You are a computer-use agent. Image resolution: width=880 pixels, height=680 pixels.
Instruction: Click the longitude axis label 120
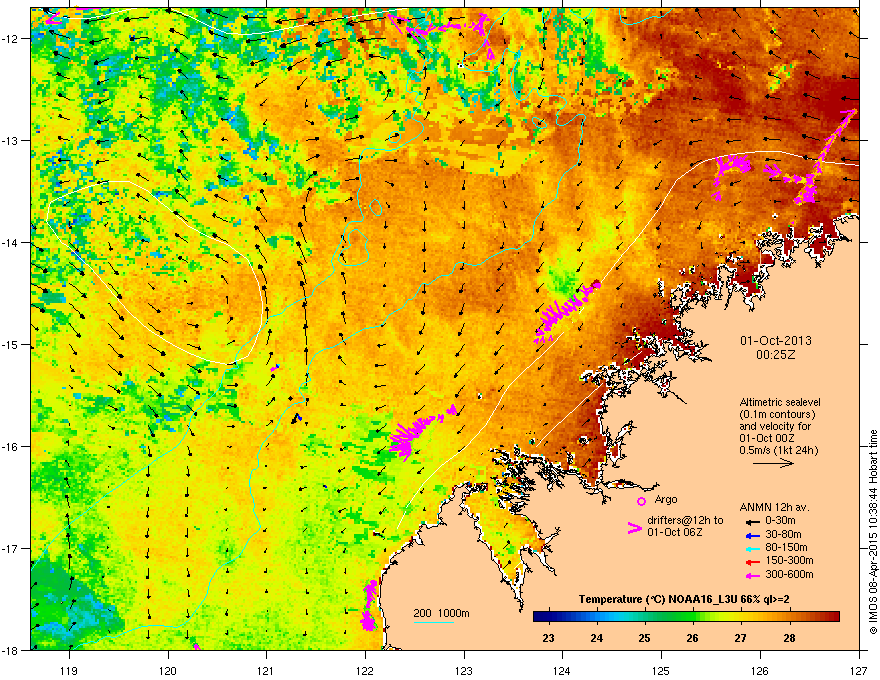168,670
